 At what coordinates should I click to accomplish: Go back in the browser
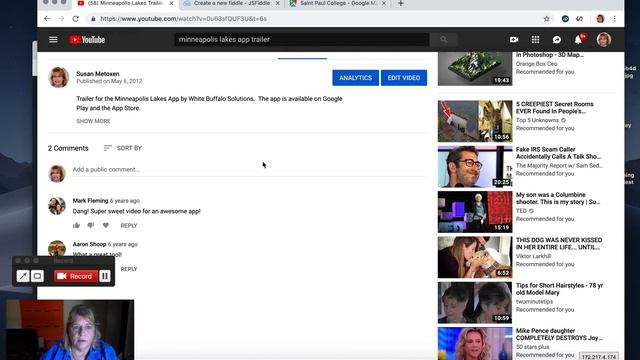(47, 19)
